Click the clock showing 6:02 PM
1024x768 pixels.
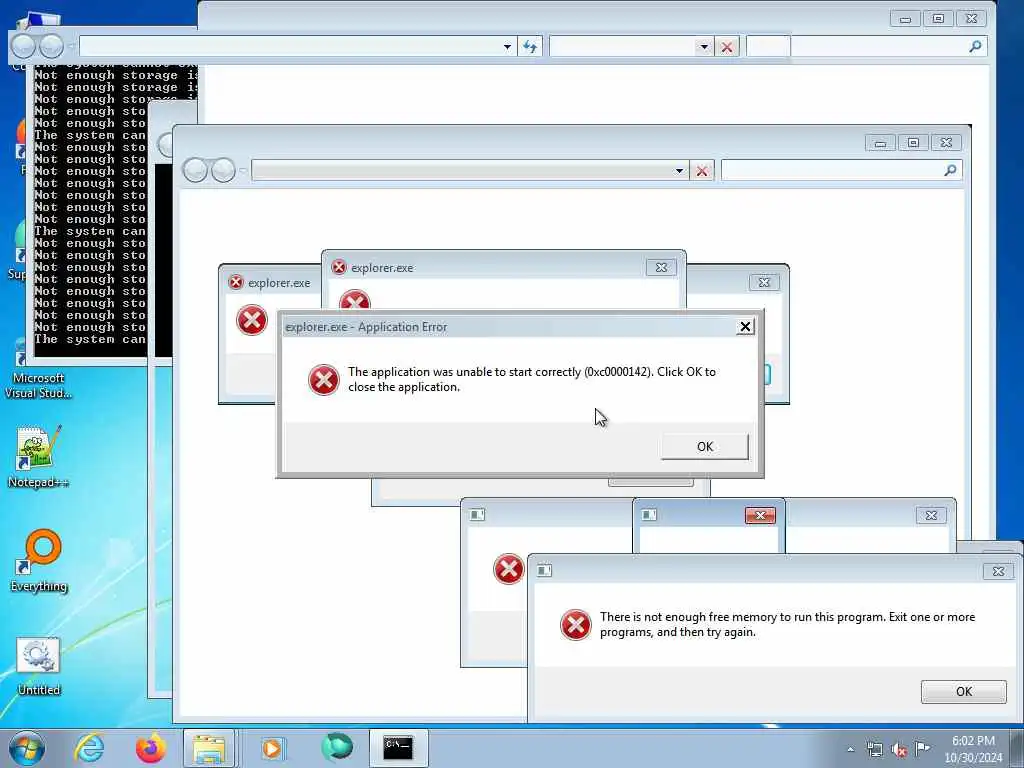[973, 741]
